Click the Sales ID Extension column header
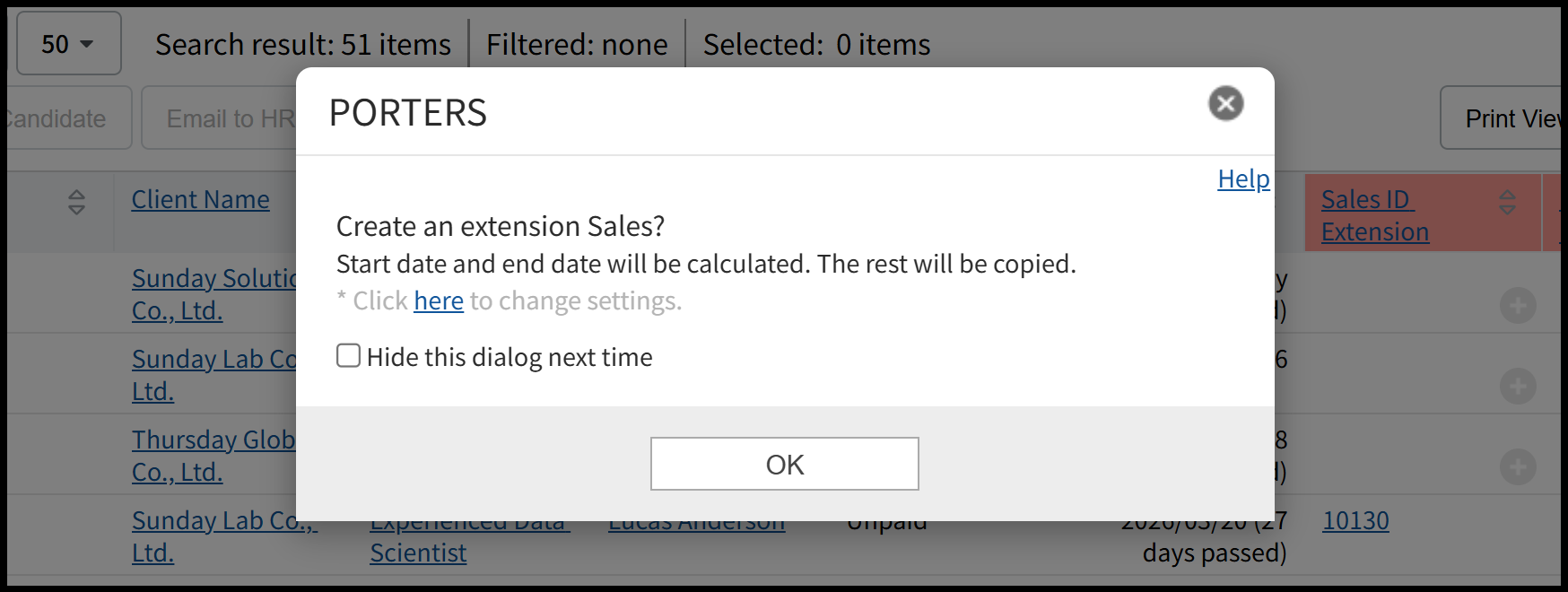The height and width of the screenshot is (592, 1568). [x=1373, y=215]
